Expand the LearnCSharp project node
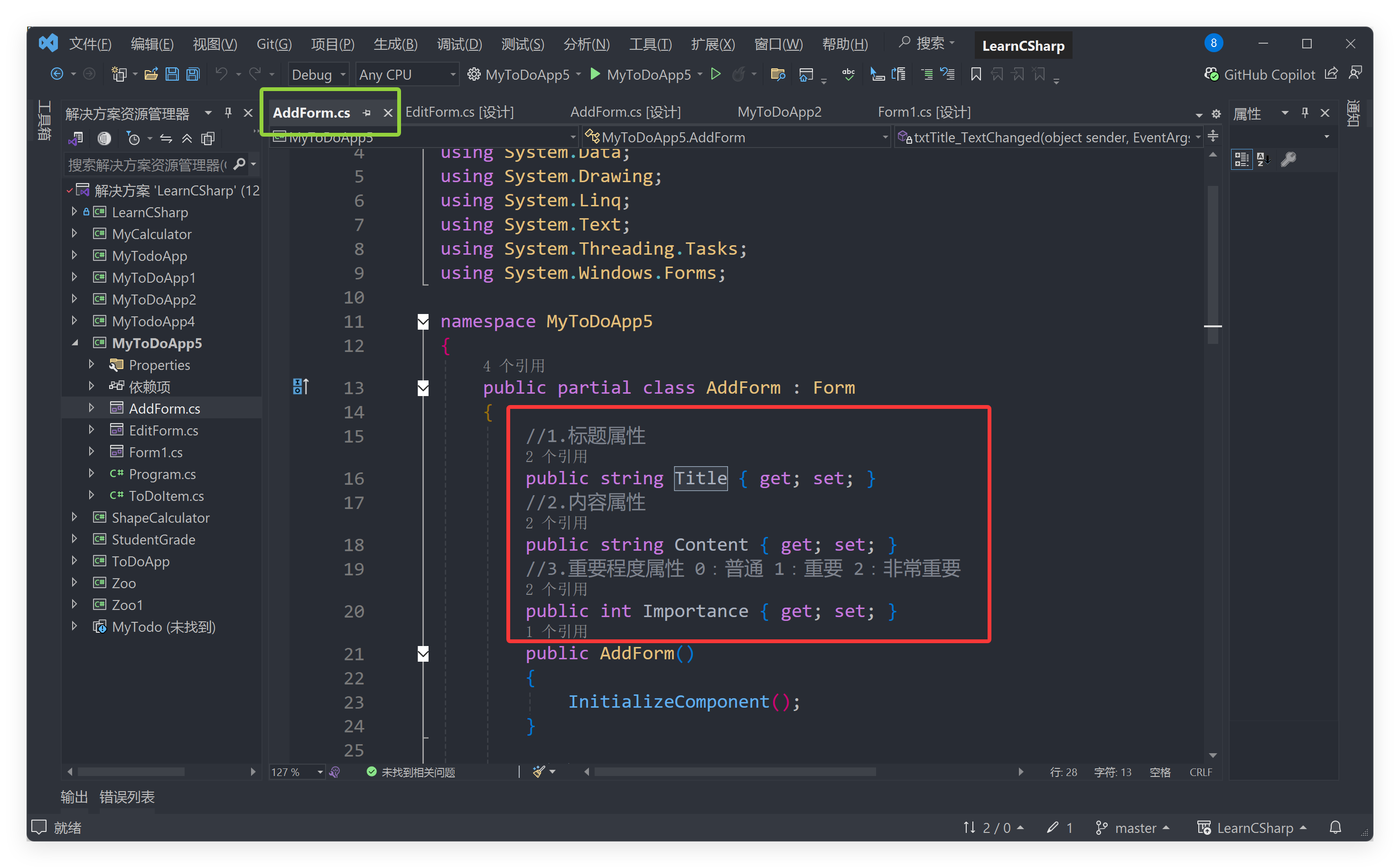 point(74,212)
